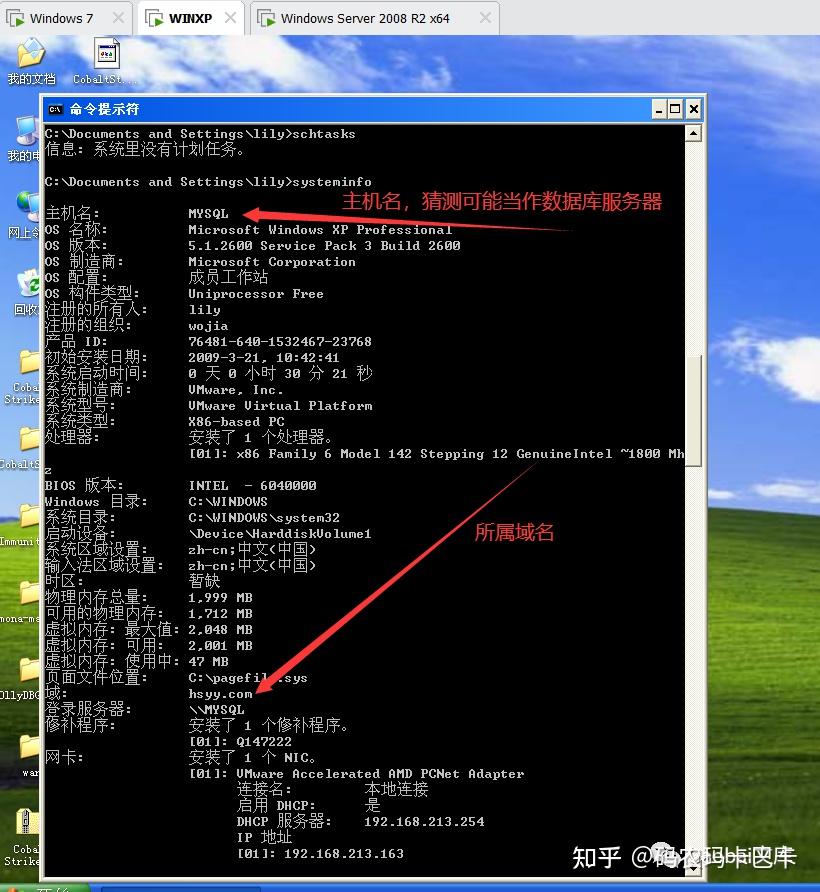The image size is (820, 892).
Task: Click the domain value hsyy.com
Action: (x=220, y=694)
